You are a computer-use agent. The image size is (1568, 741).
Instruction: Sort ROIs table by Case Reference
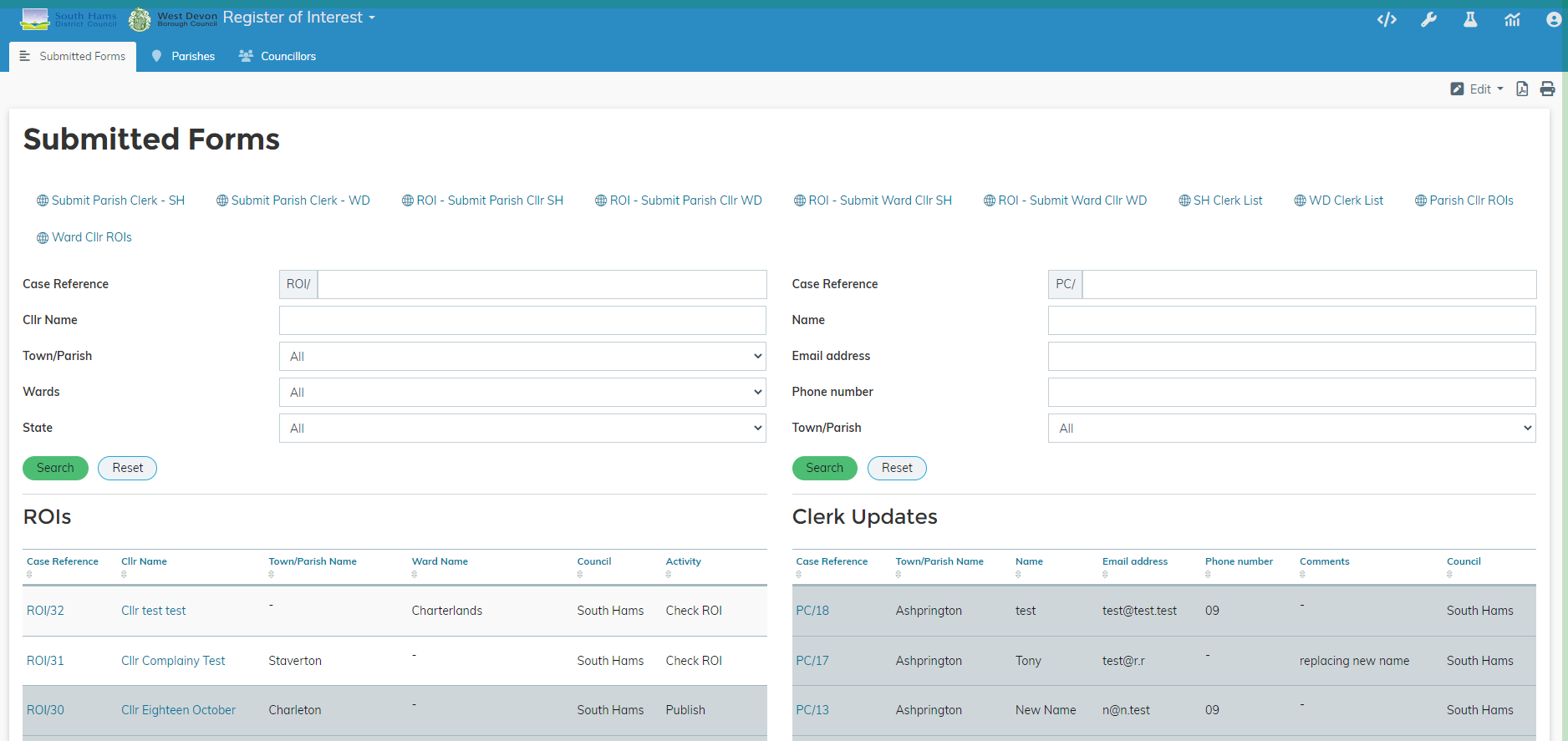[62, 561]
